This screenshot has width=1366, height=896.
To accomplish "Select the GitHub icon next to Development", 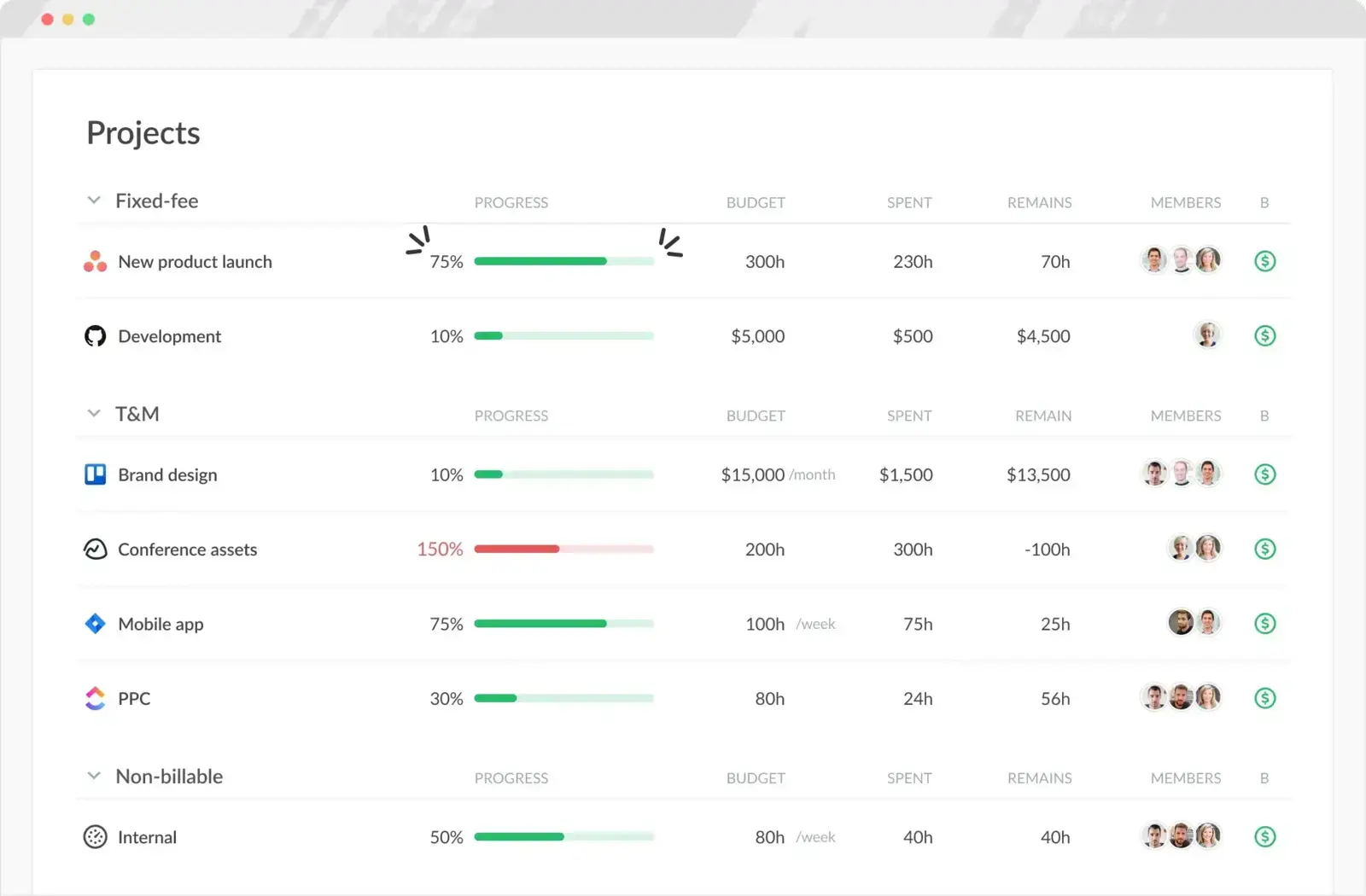I will pyautogui.click(x=95, y=335).
